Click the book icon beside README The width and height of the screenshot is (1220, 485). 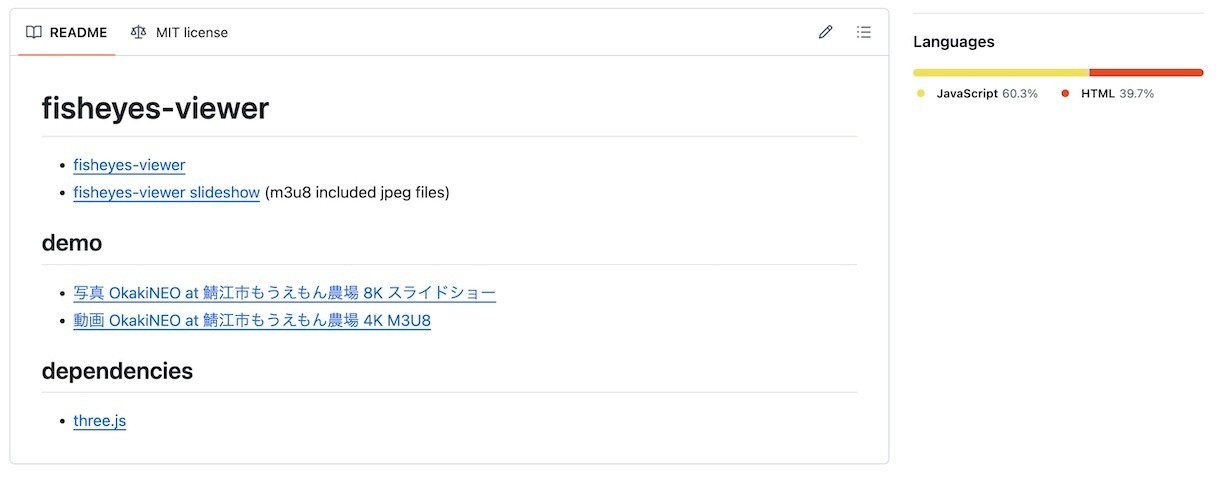pyautogui.click(x=34, y=32)
